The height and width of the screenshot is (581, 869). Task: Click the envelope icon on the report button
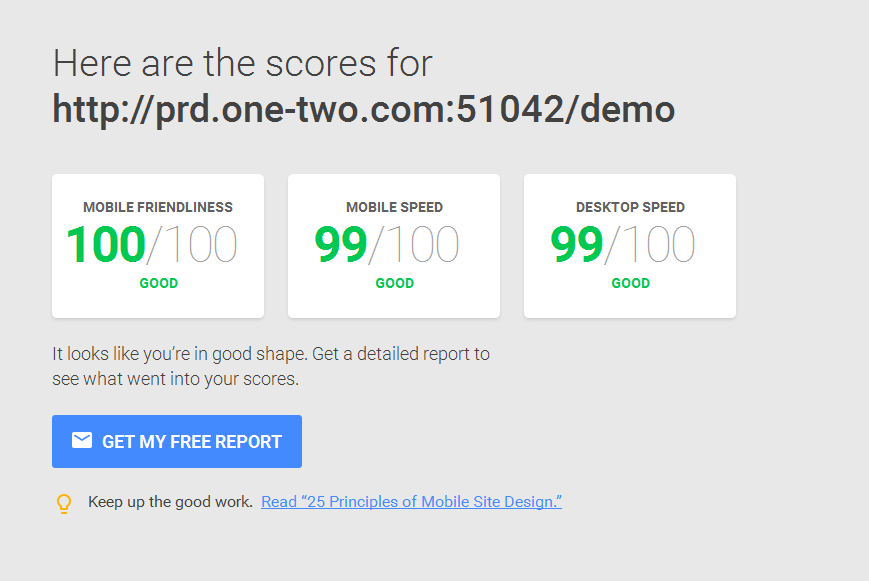pos(80,440)
